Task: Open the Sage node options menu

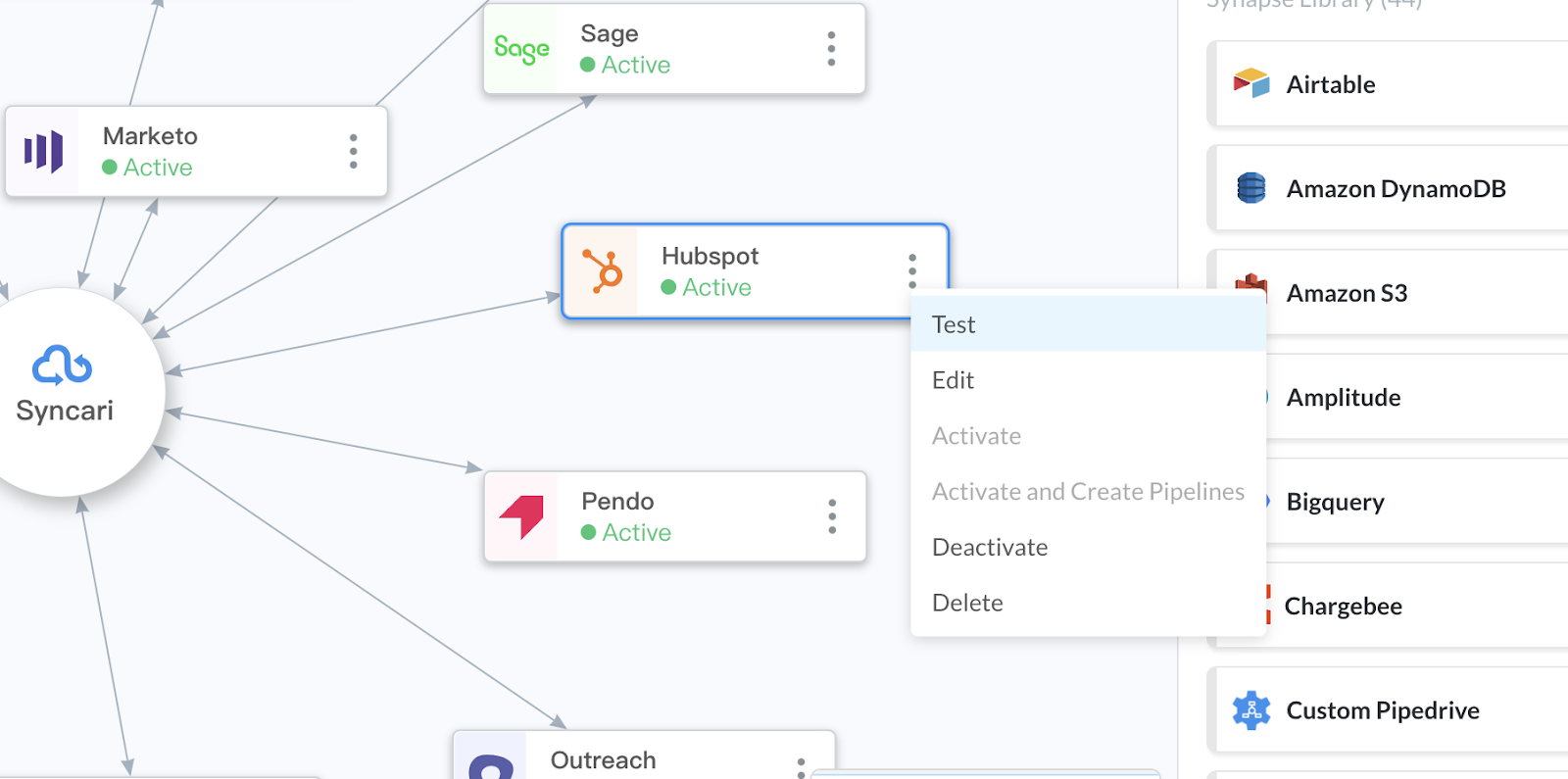Action: 831,48
